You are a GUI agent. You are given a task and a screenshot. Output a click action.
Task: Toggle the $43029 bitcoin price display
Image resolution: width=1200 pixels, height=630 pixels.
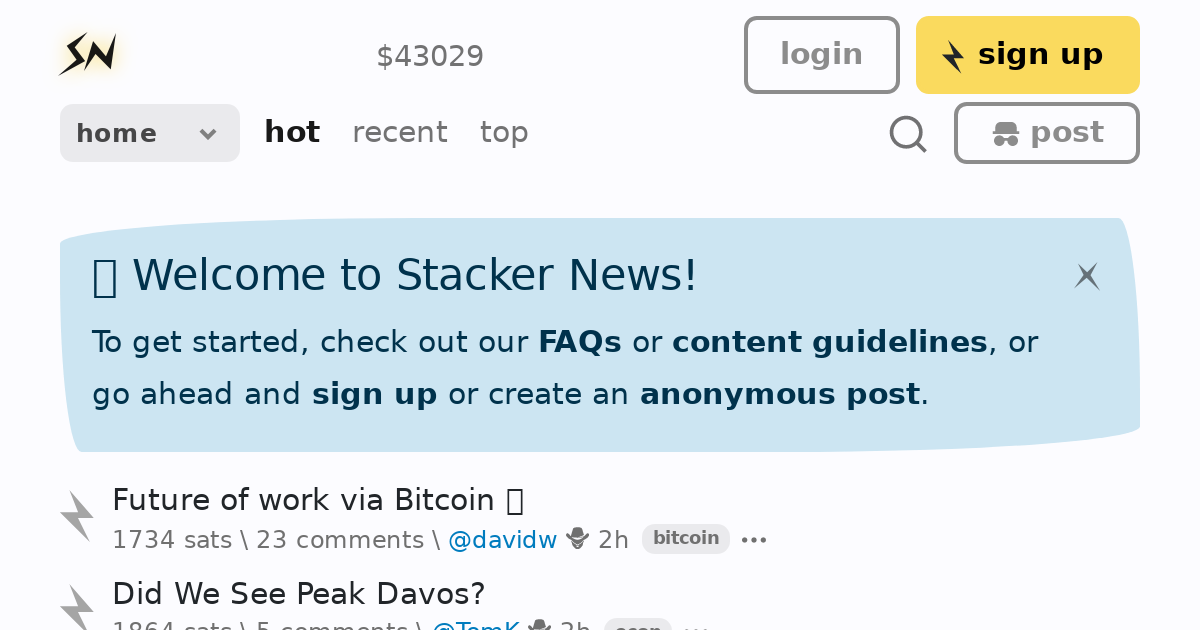click(430, 56)
